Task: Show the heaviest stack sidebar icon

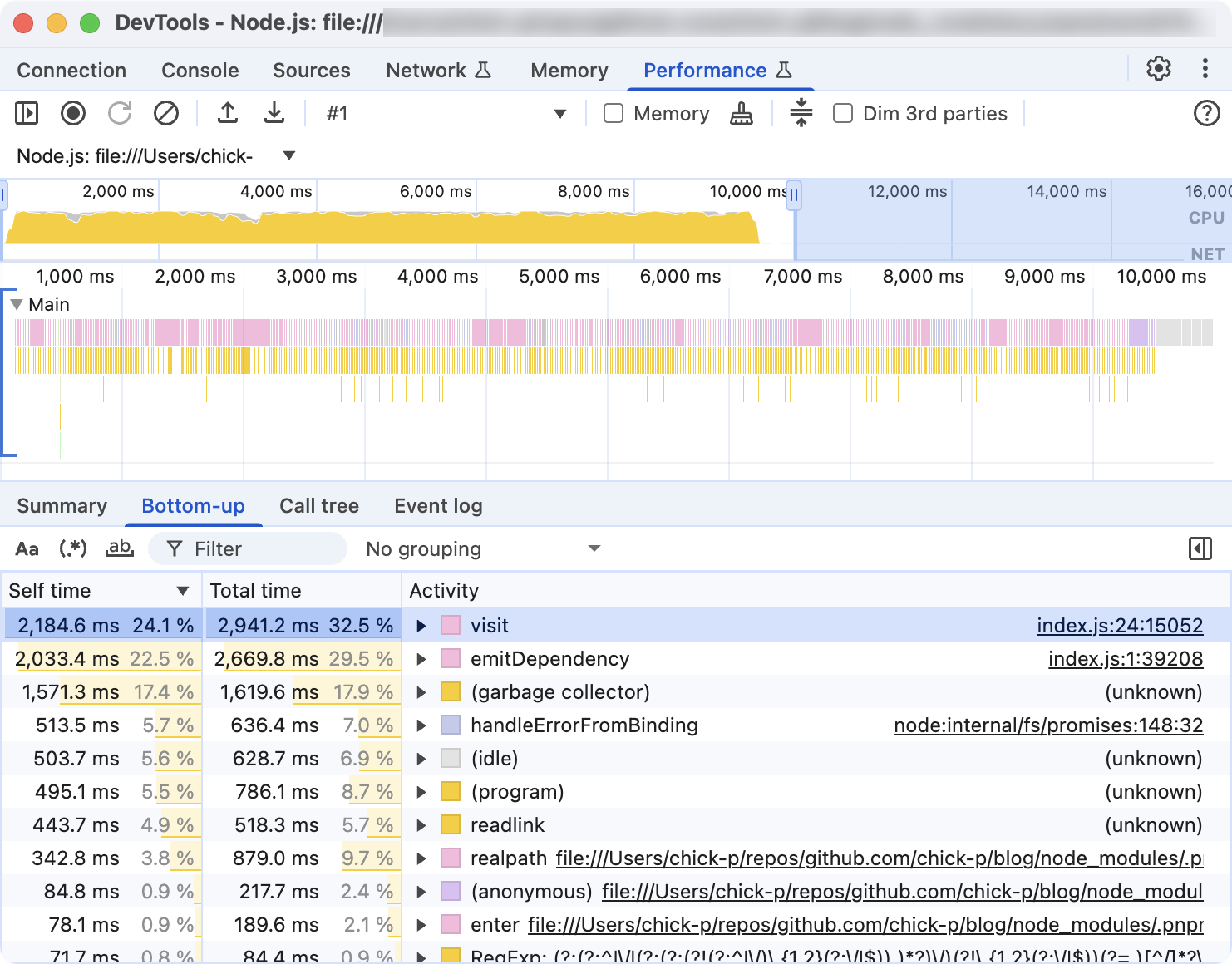Action: [x=1200, y=548]
